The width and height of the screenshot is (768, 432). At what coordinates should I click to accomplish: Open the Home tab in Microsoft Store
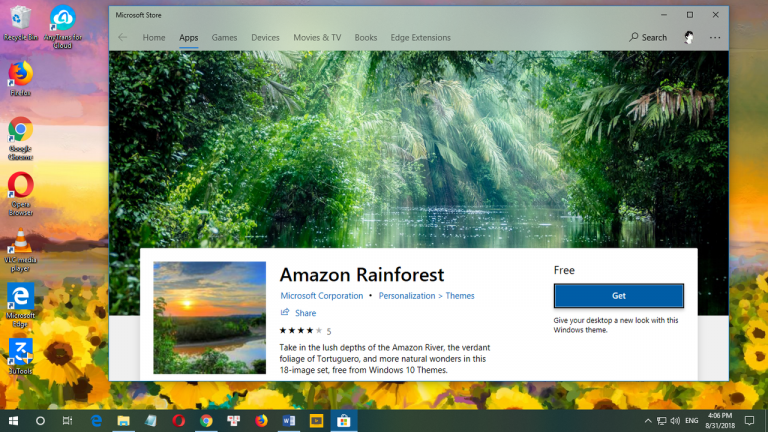click(154, 37)
